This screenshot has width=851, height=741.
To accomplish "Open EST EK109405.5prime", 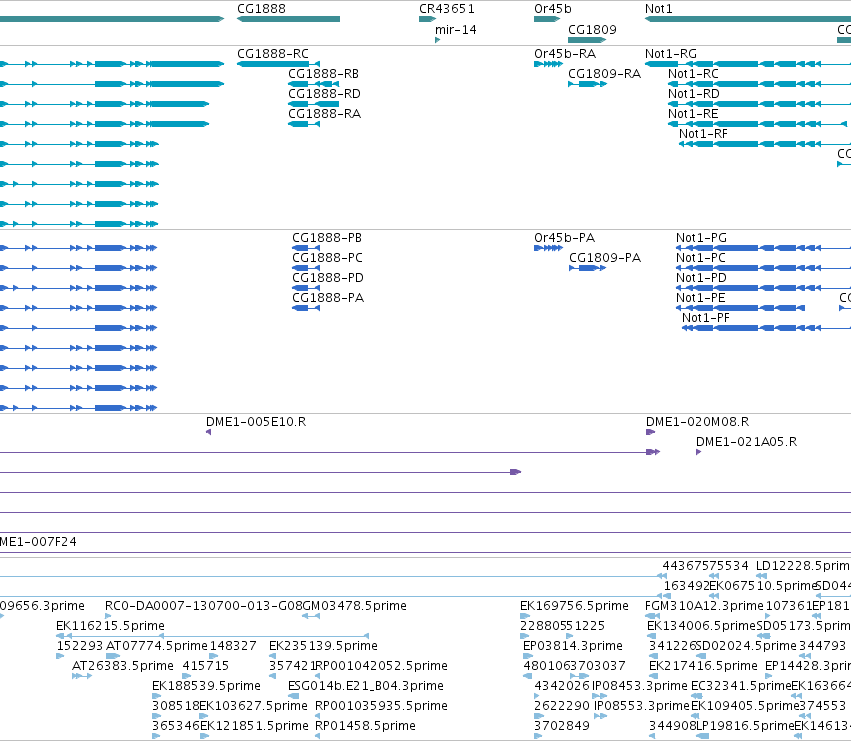I will 745,706.
